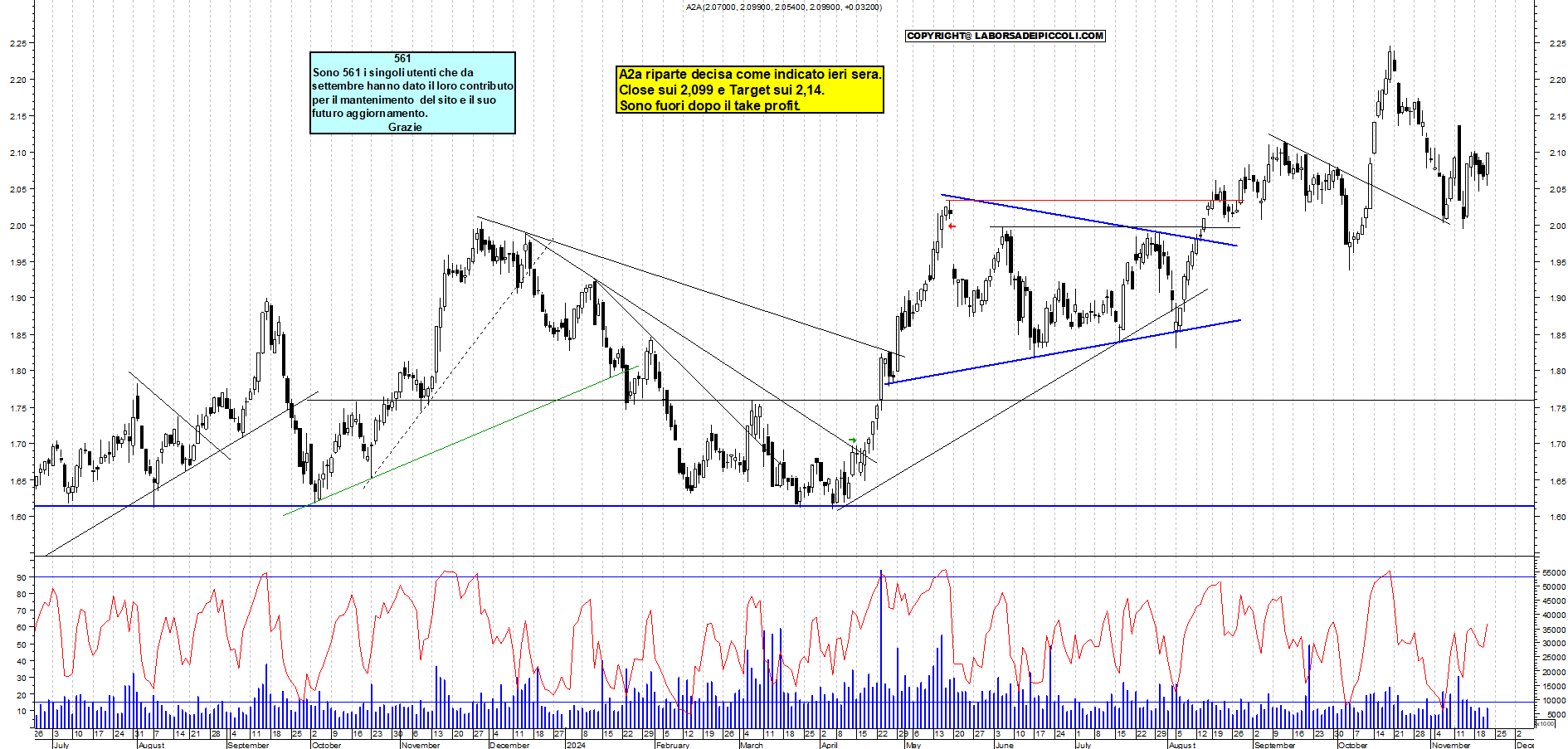This screenshot has width=1568, height=749.
Task: Click the 15000 volume scale label
Action: 1554,686
